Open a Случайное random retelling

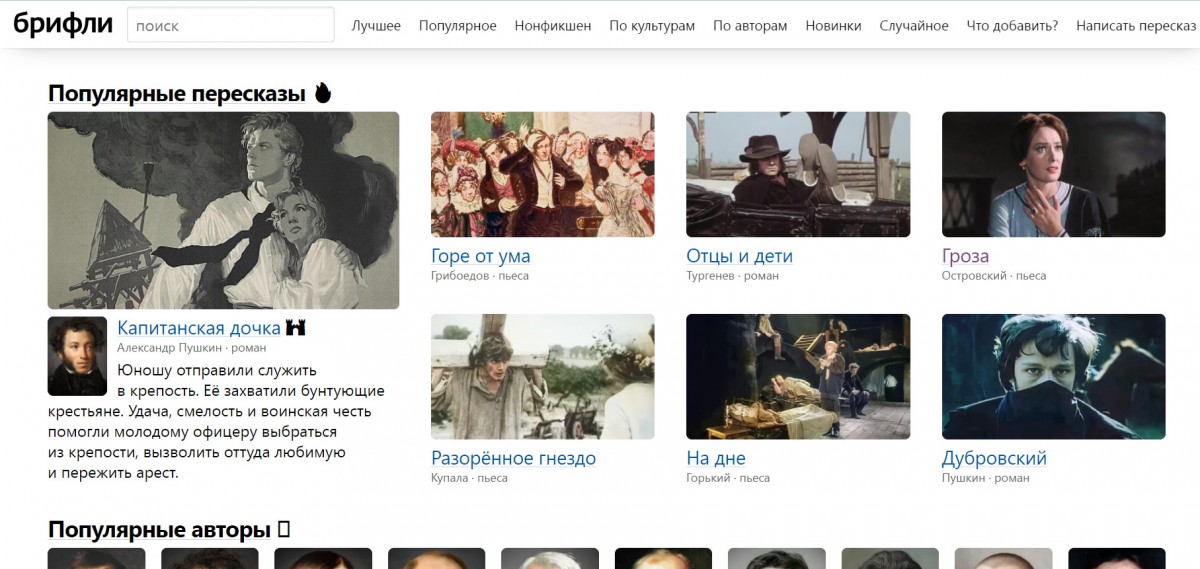point(914,26)
